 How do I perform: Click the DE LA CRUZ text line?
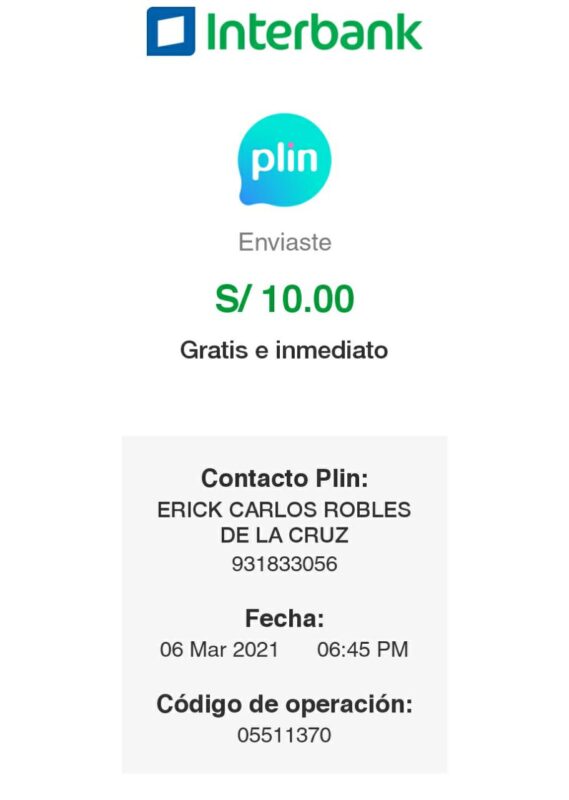[x=284, y=535]
